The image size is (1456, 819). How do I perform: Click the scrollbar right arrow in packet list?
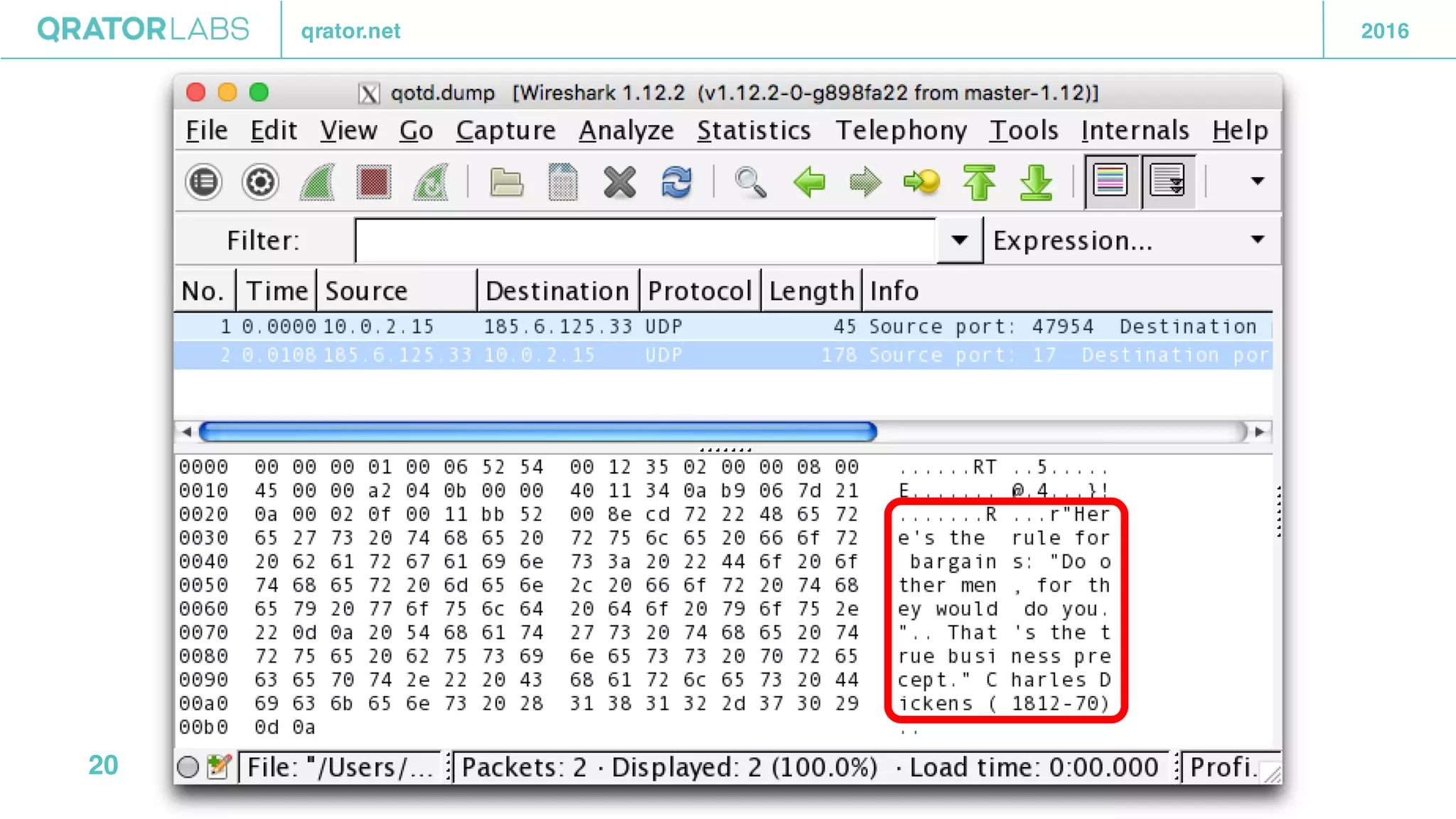pos(1260,432)
